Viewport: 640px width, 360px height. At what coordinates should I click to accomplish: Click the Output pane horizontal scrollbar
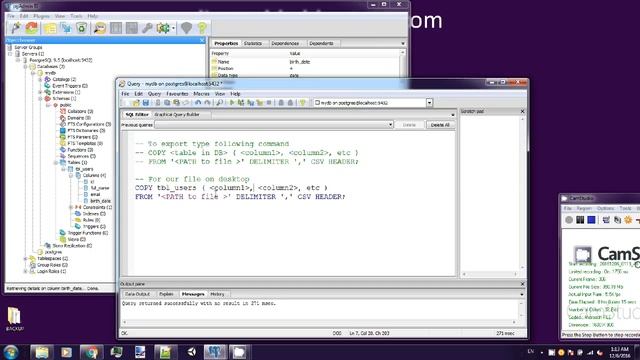[319, 322]
